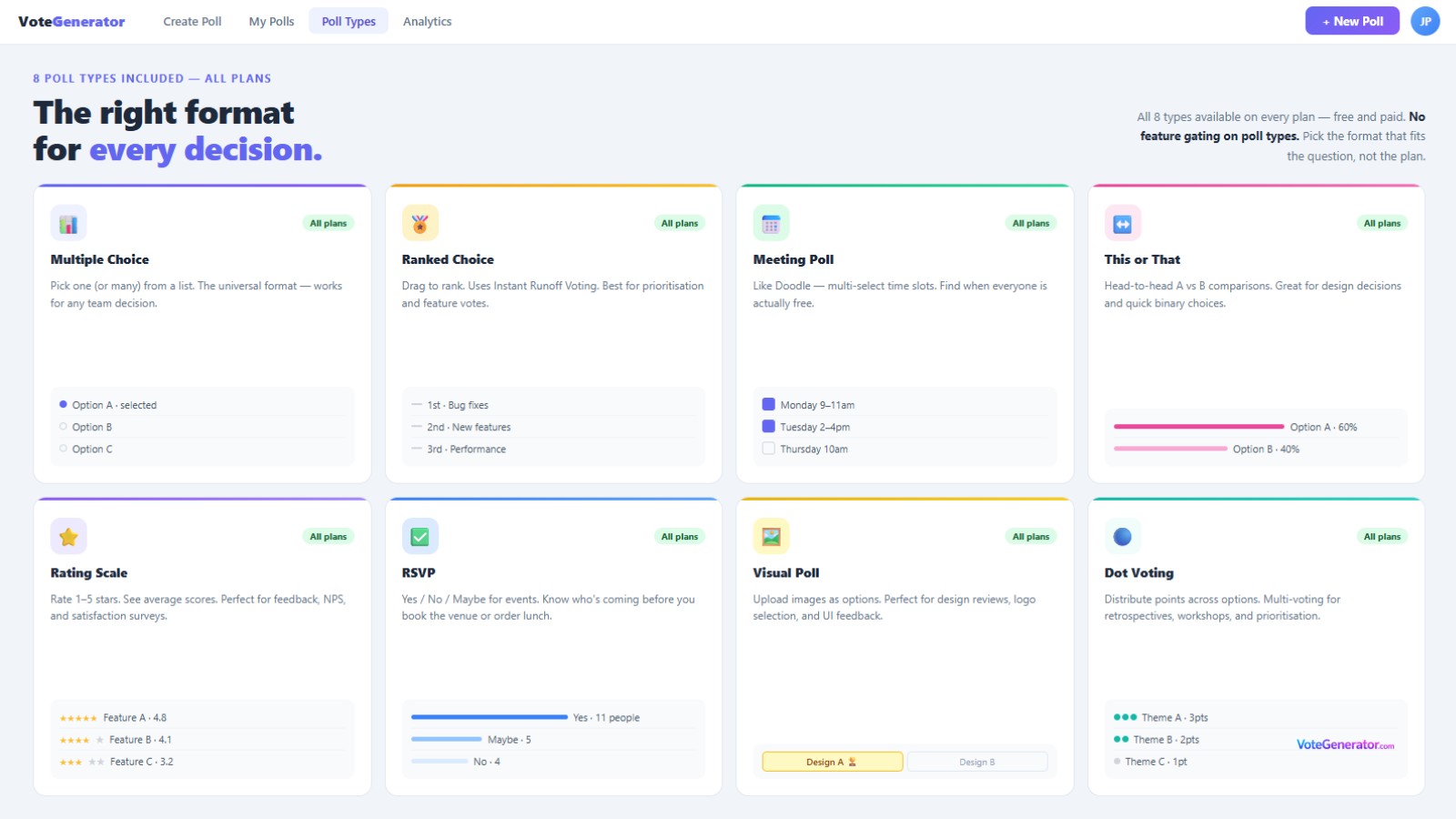The width and height of the screenshot is (1456, 819).
Task: Click the Rating Scale title
Action: 89,572
